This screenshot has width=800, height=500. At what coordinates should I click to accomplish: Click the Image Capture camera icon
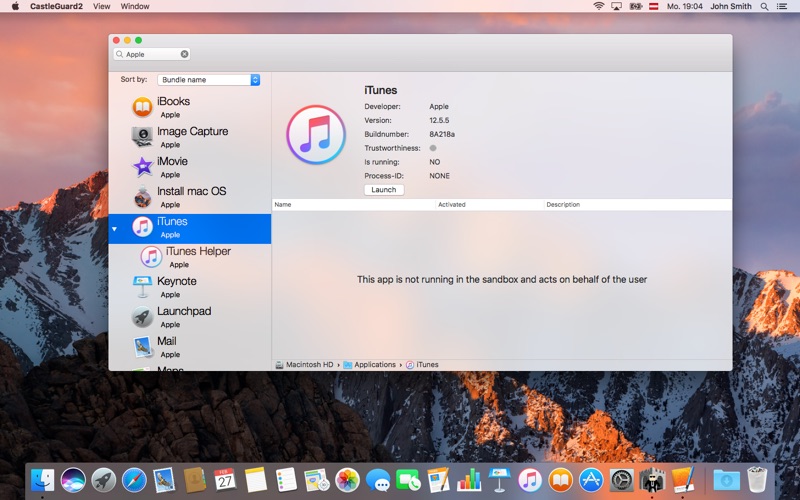pos(142,137)
